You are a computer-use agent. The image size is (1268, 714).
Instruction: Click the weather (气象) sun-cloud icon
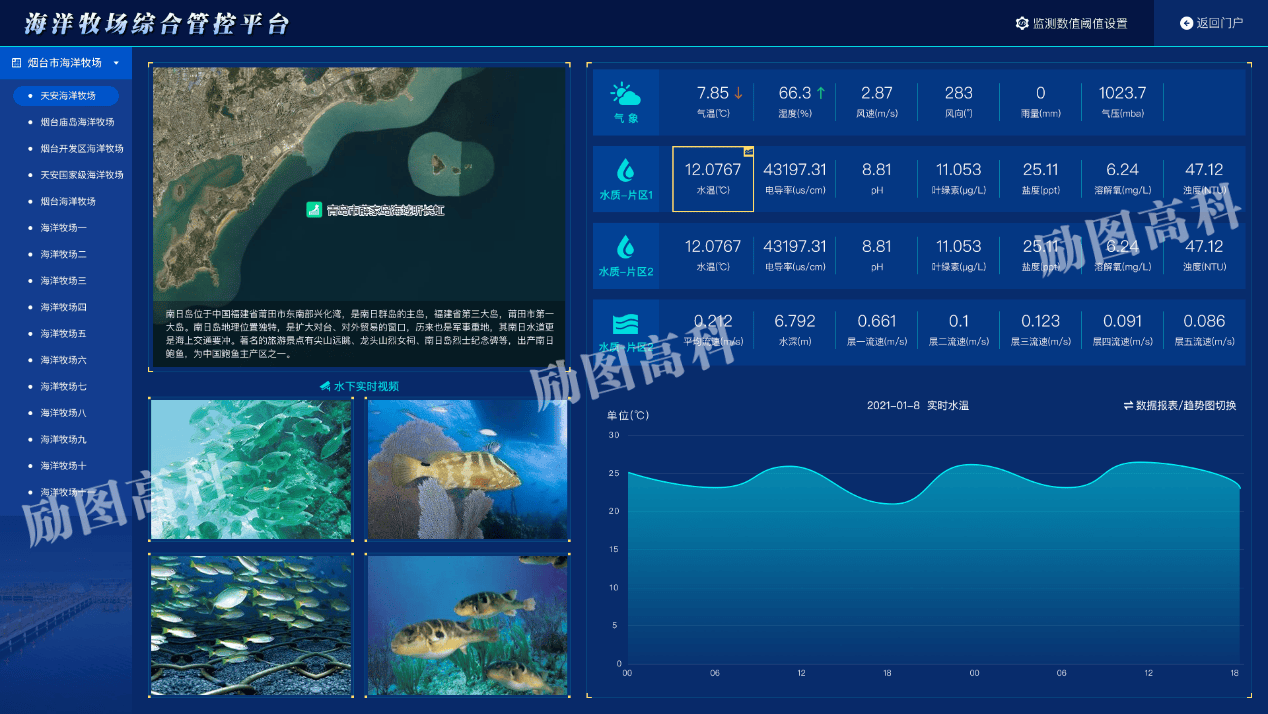(x=626, y=95)
